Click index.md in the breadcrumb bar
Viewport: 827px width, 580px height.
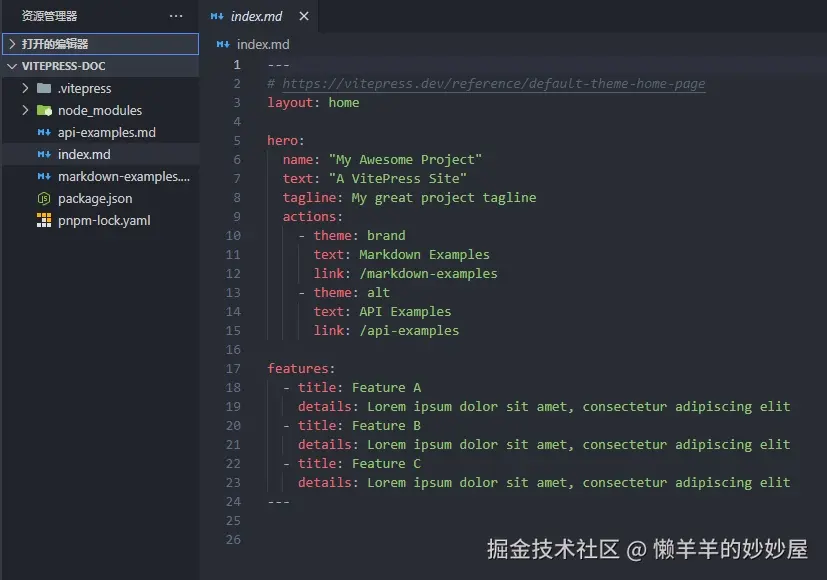[x=263, y=44]
